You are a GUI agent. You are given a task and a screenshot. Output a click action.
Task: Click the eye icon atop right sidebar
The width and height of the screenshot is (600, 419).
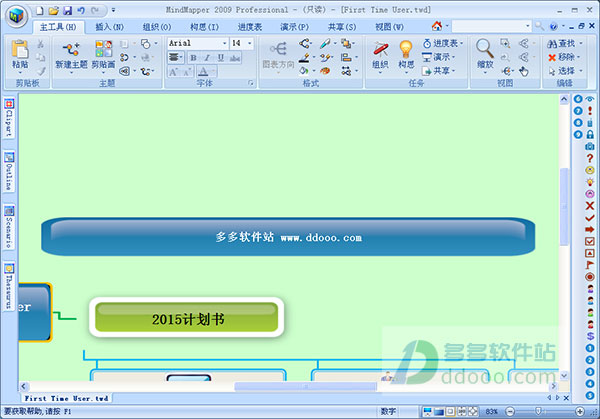click(590, 99)
